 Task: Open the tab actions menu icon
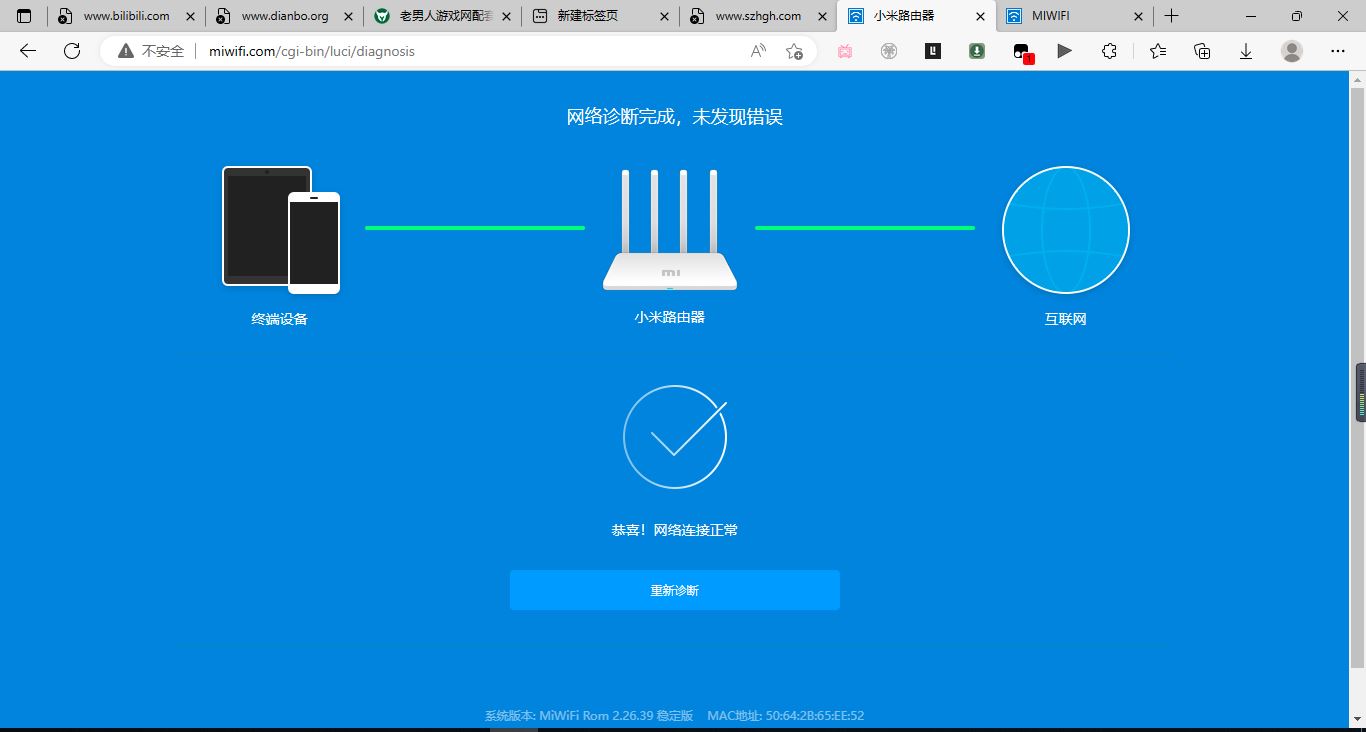click(24, 16)
